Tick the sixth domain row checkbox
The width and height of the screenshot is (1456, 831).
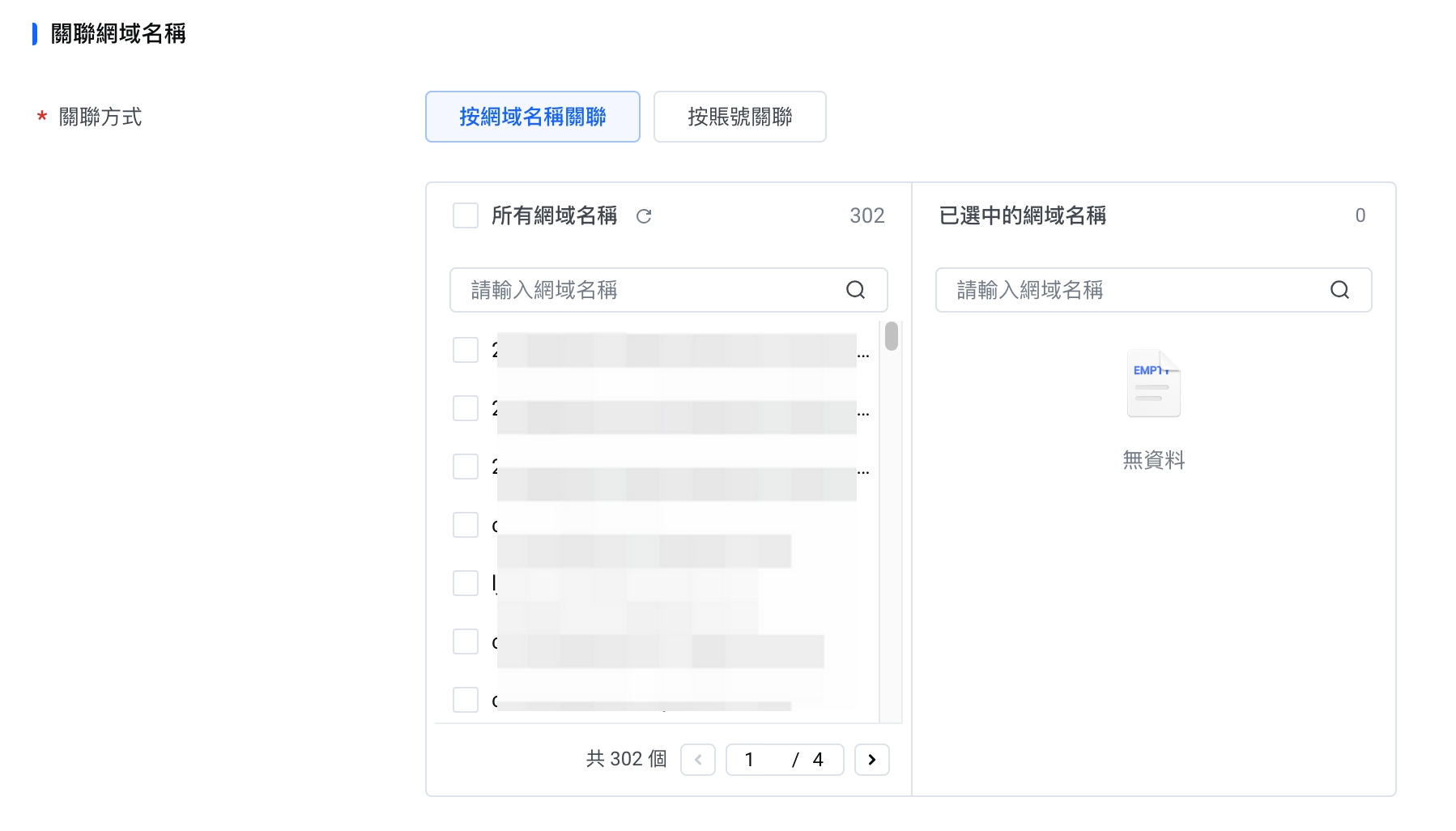(x=466, y=641)
